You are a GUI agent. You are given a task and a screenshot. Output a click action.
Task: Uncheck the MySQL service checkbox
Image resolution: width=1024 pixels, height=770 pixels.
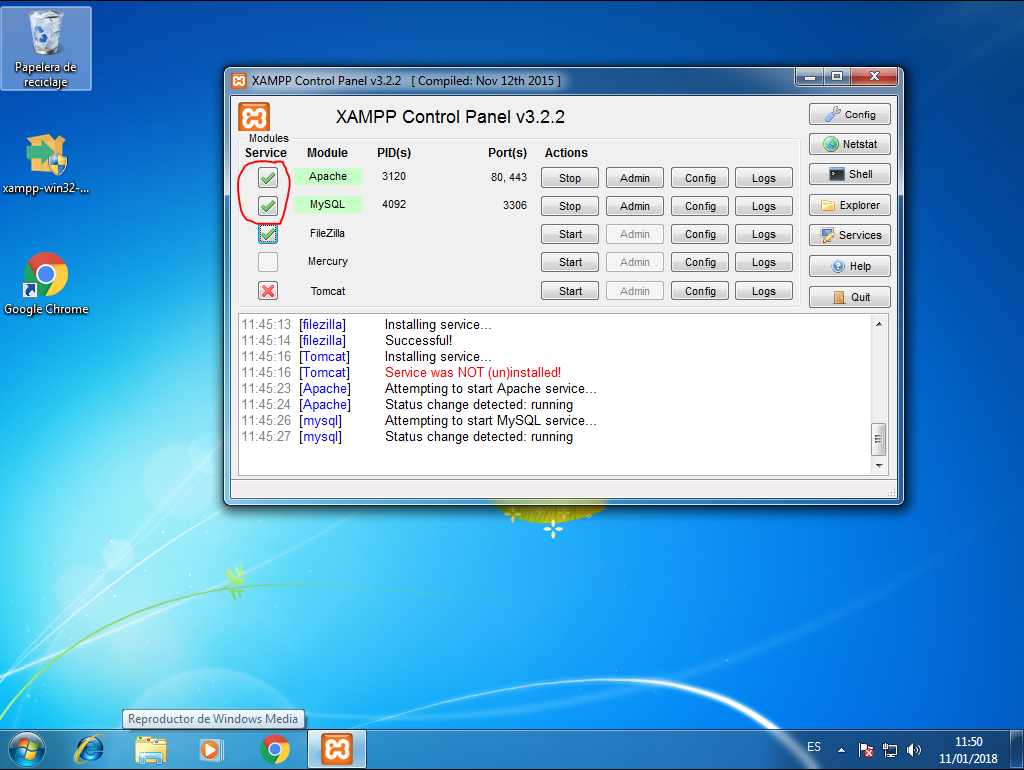pos(266,206)
